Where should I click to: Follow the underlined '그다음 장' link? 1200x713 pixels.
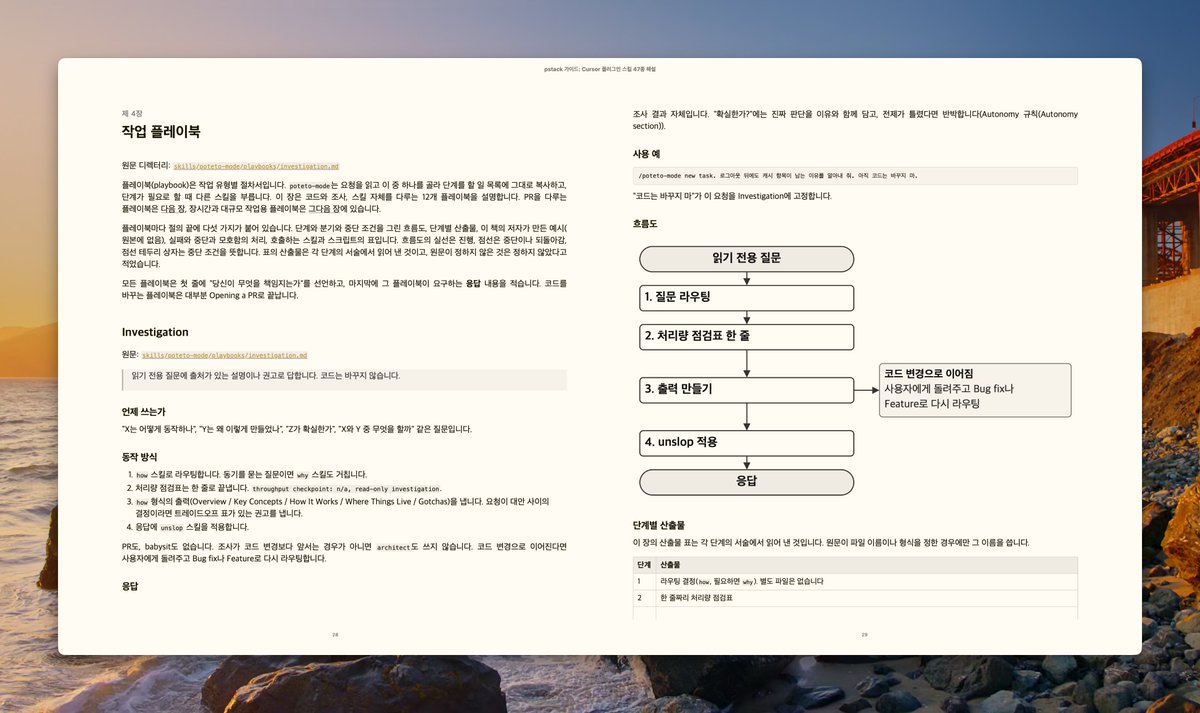[325, 209]
